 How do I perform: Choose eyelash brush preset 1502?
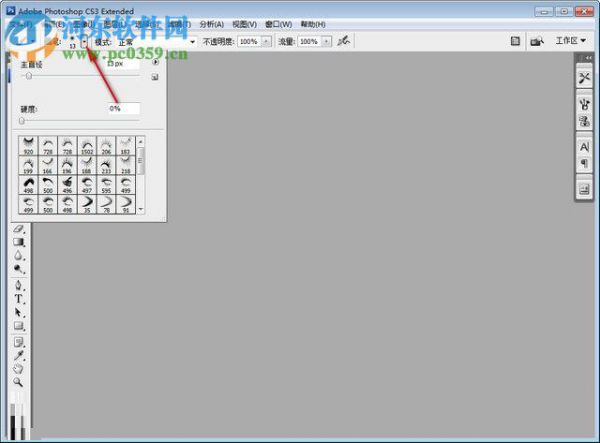pos(87,146)
